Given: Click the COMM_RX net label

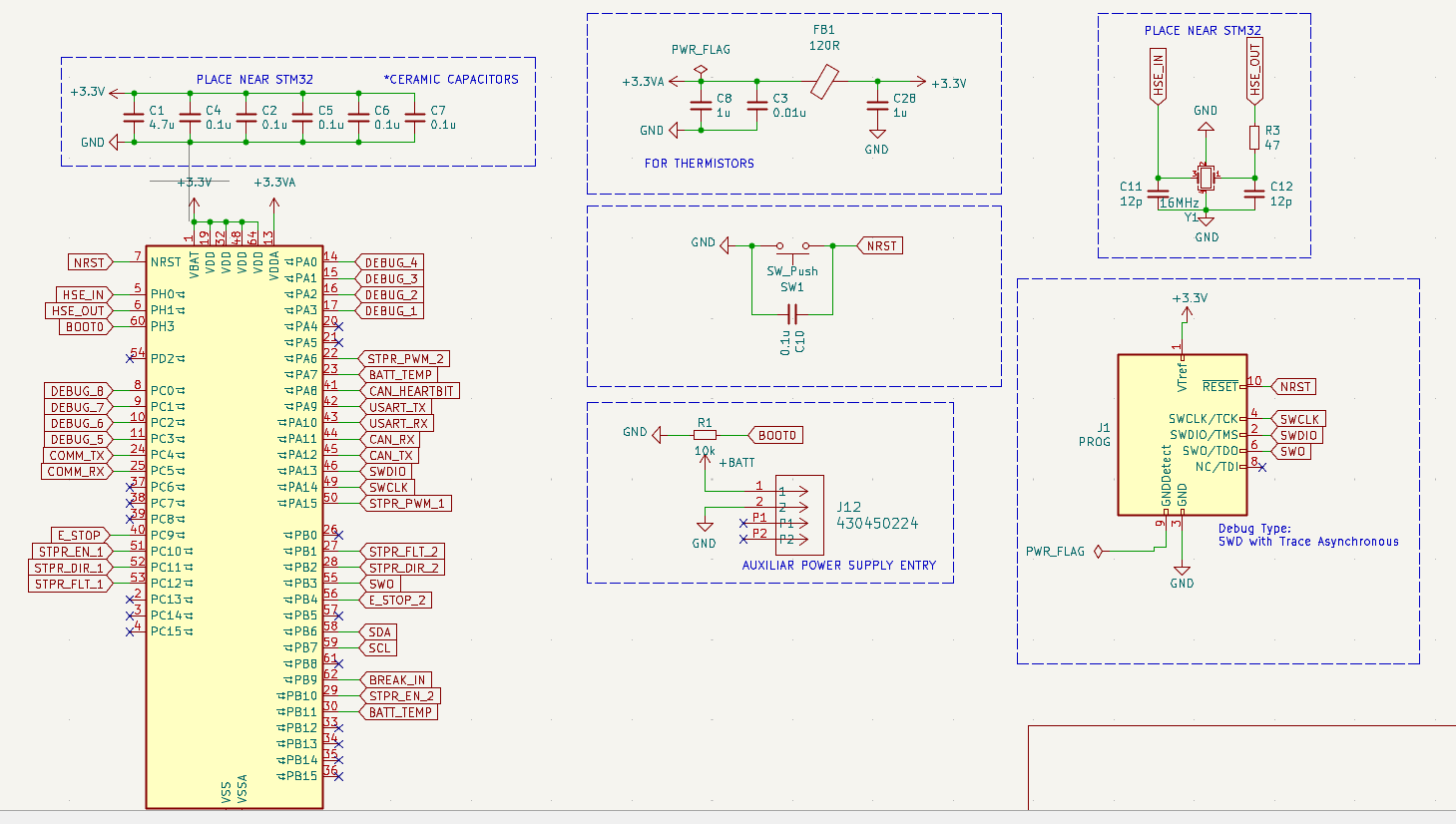Looking at the screenshot, I should (77, 471).
